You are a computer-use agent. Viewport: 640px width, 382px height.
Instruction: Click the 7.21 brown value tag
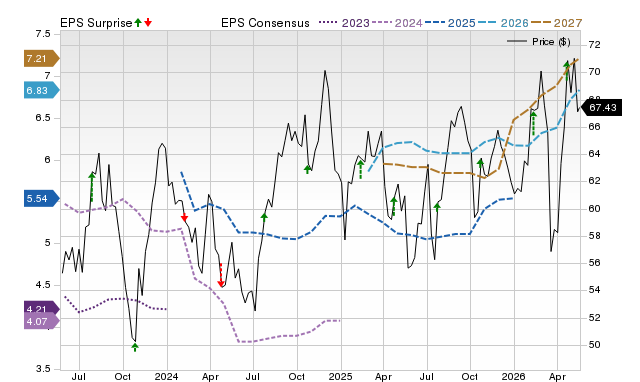(41, 59)
